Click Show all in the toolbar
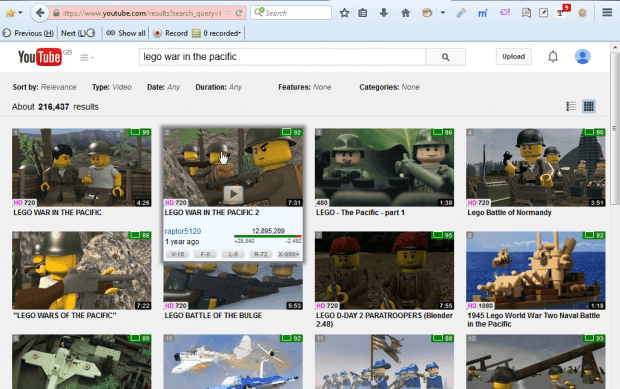Viewport: 620px width, 389px height. [126, 33]
